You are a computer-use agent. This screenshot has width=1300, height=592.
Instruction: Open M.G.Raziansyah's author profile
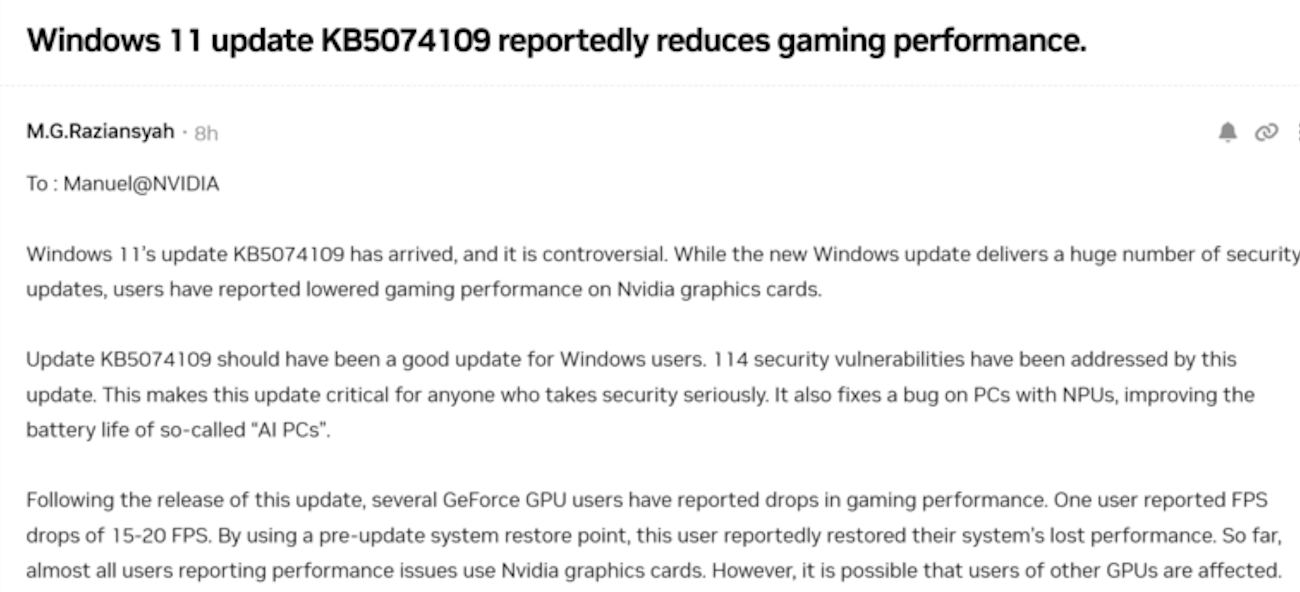point(100,131)
